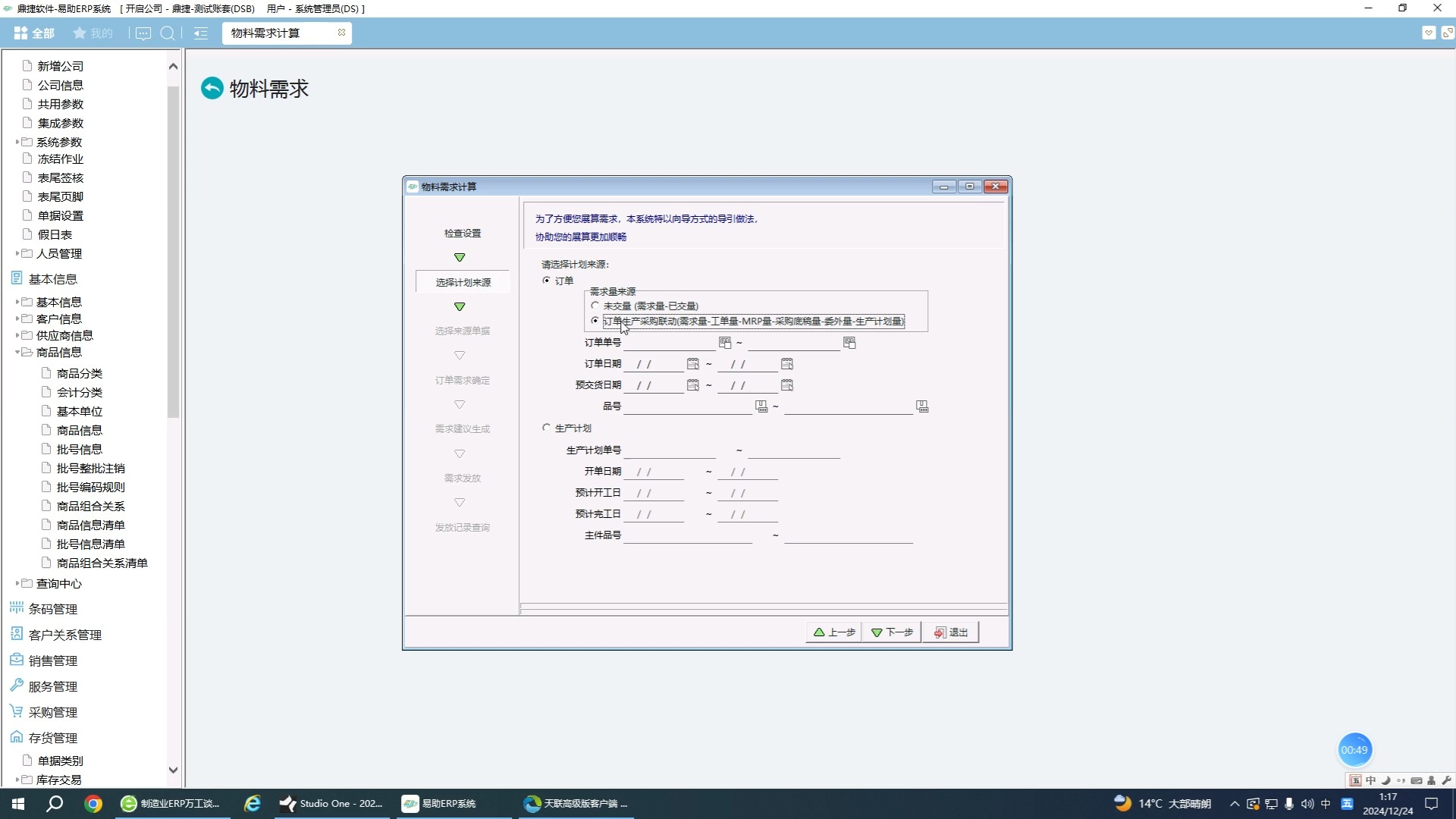This screenshot has width=1456, height=819.
Task: Open Chrome from the taskbar
Action: pos(93,804)
